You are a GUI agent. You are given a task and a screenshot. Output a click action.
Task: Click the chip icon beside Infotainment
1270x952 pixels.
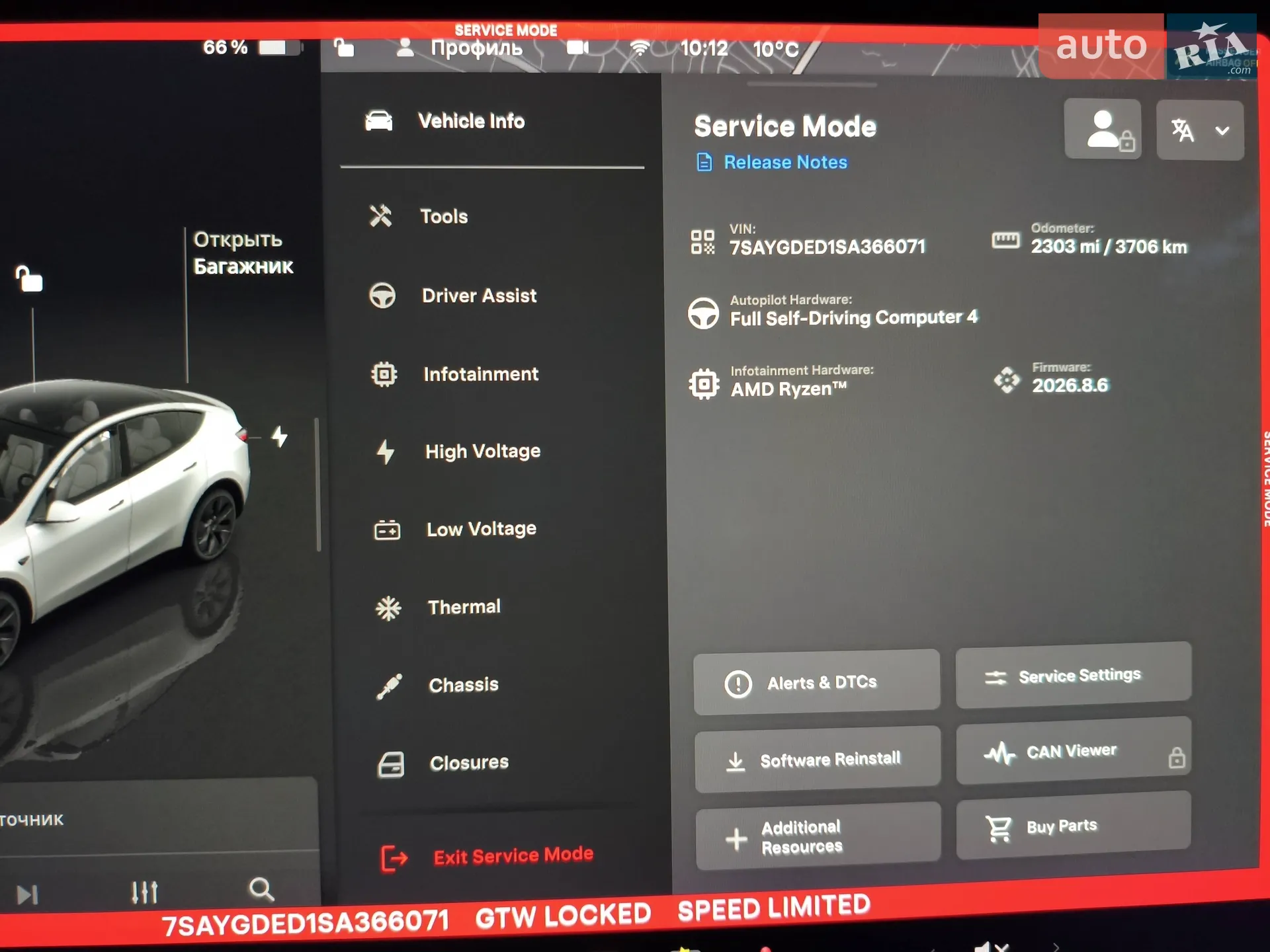tap(384, 374)
